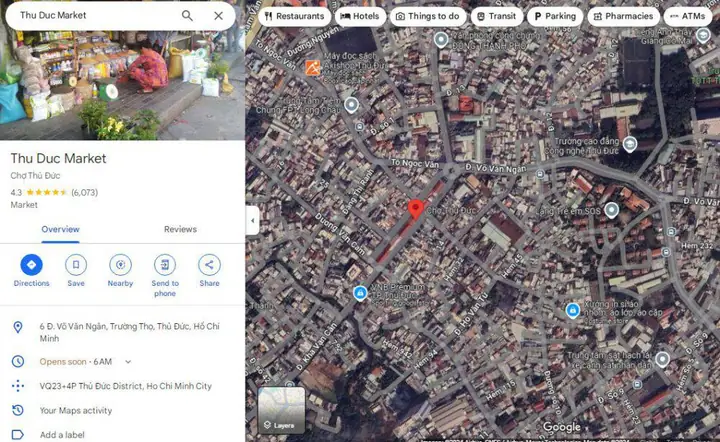
Task: Select the Parking filter chip
Action: pos(555,16)
